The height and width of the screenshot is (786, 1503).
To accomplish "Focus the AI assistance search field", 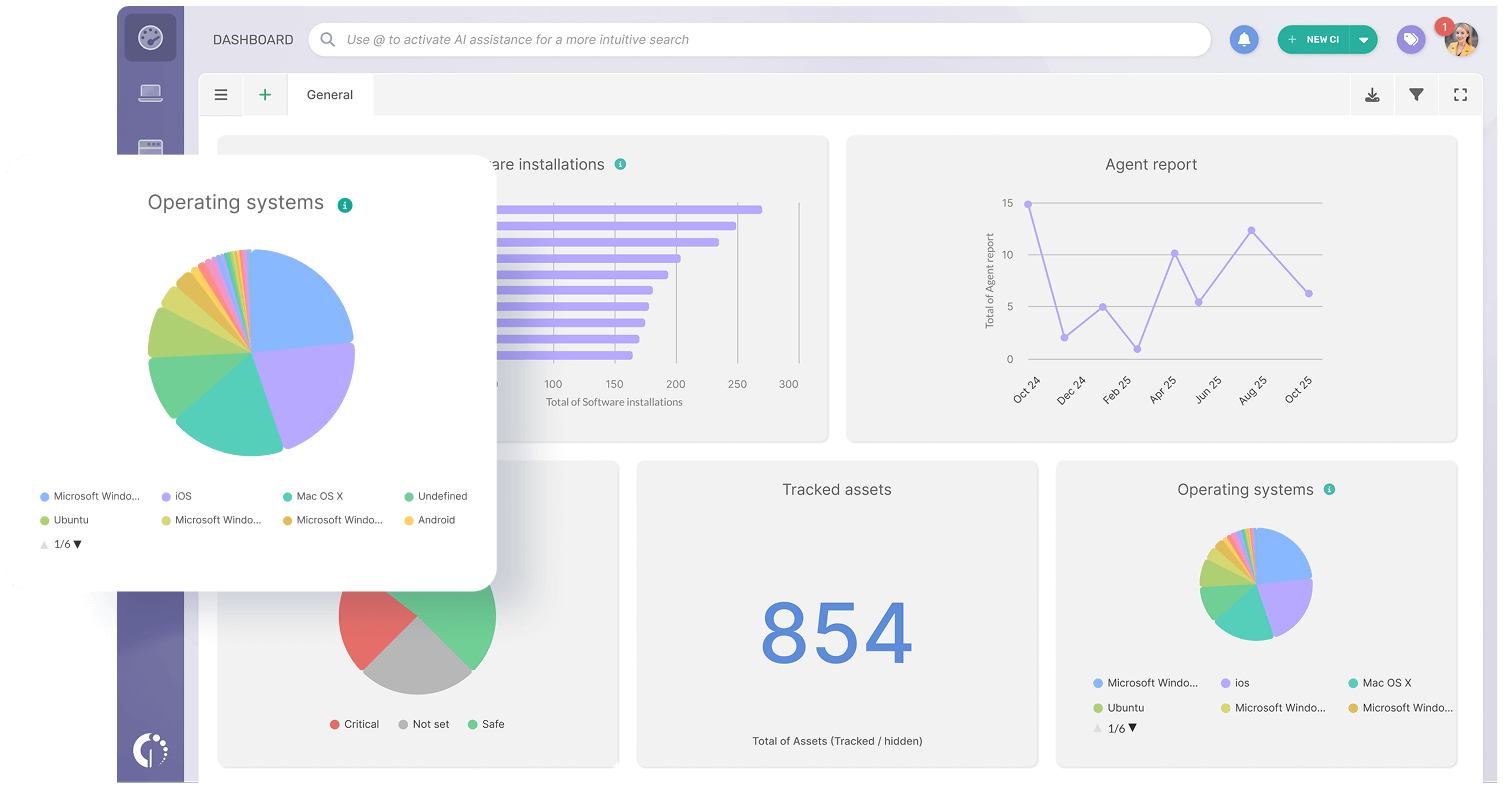I will 760,40.
